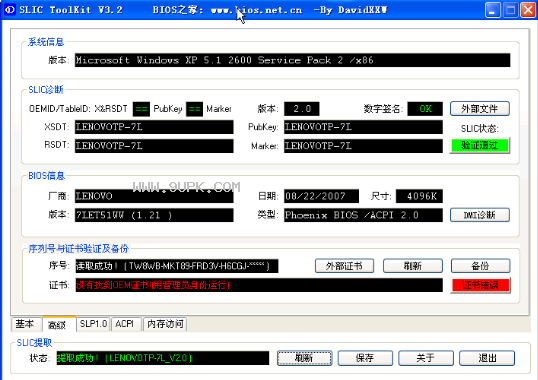Screen dimensions: 538x380
Task: Close the SLIC ToolKit window
Action: (x=528, y=10)
